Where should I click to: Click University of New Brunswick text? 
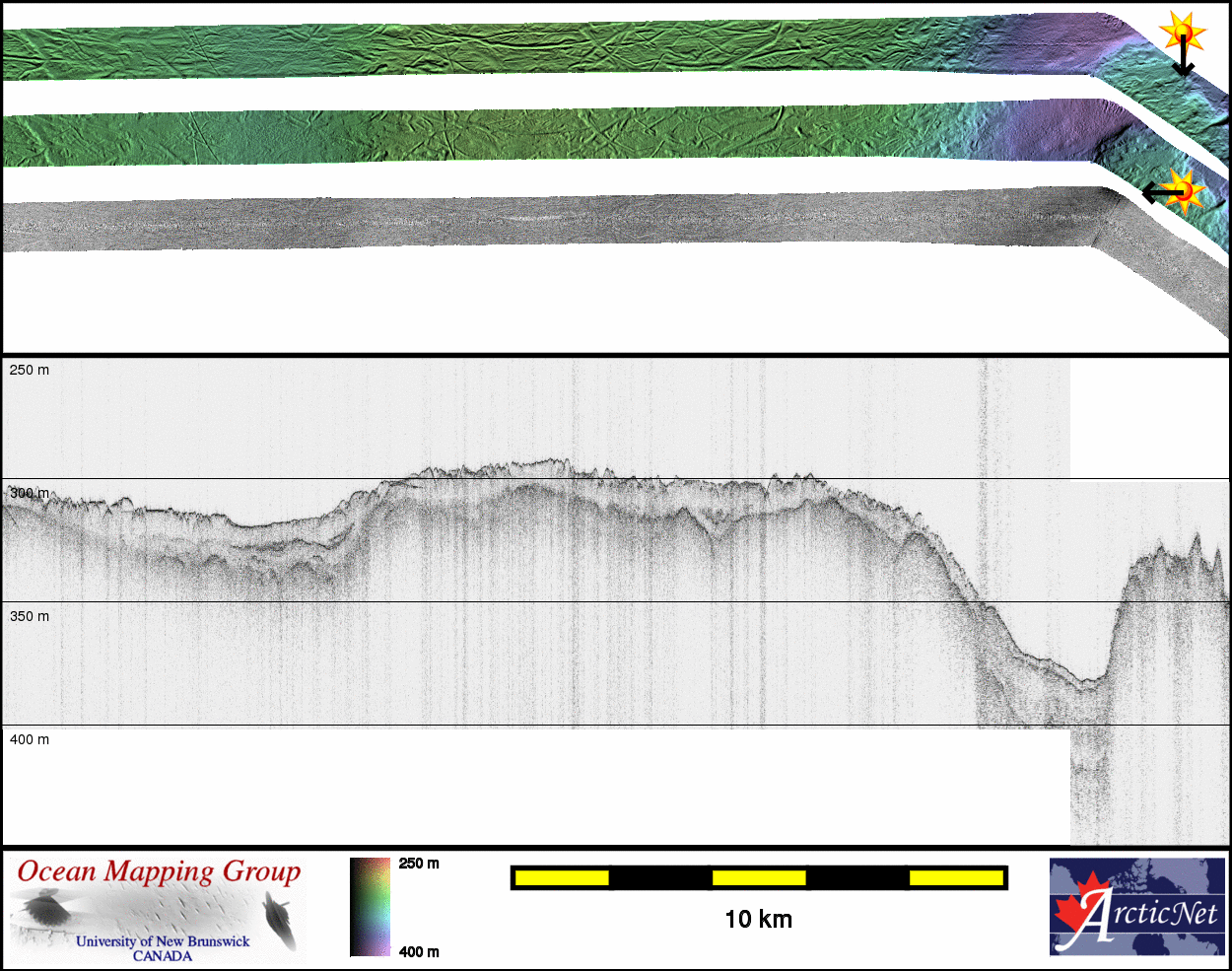click(x=163, y=941)
